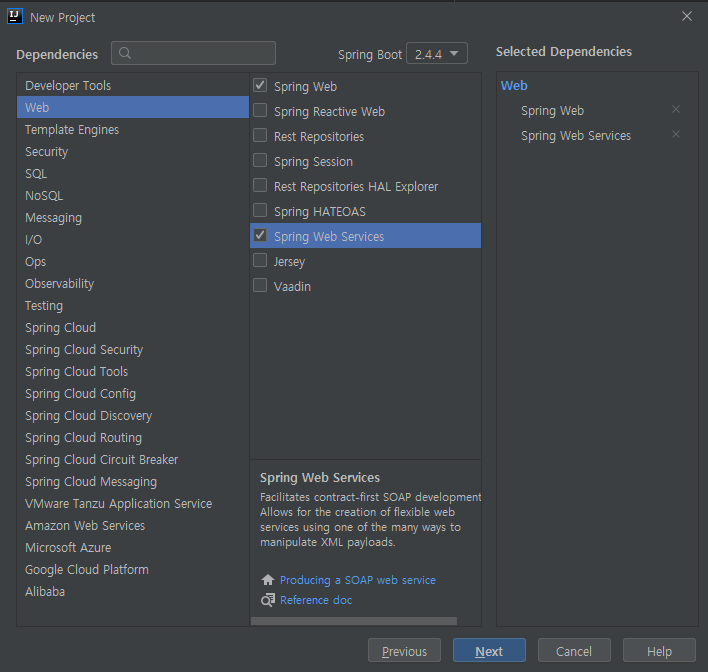
Task: Remove Spring Web Services from selected dependencies
Action: [675, 134]
